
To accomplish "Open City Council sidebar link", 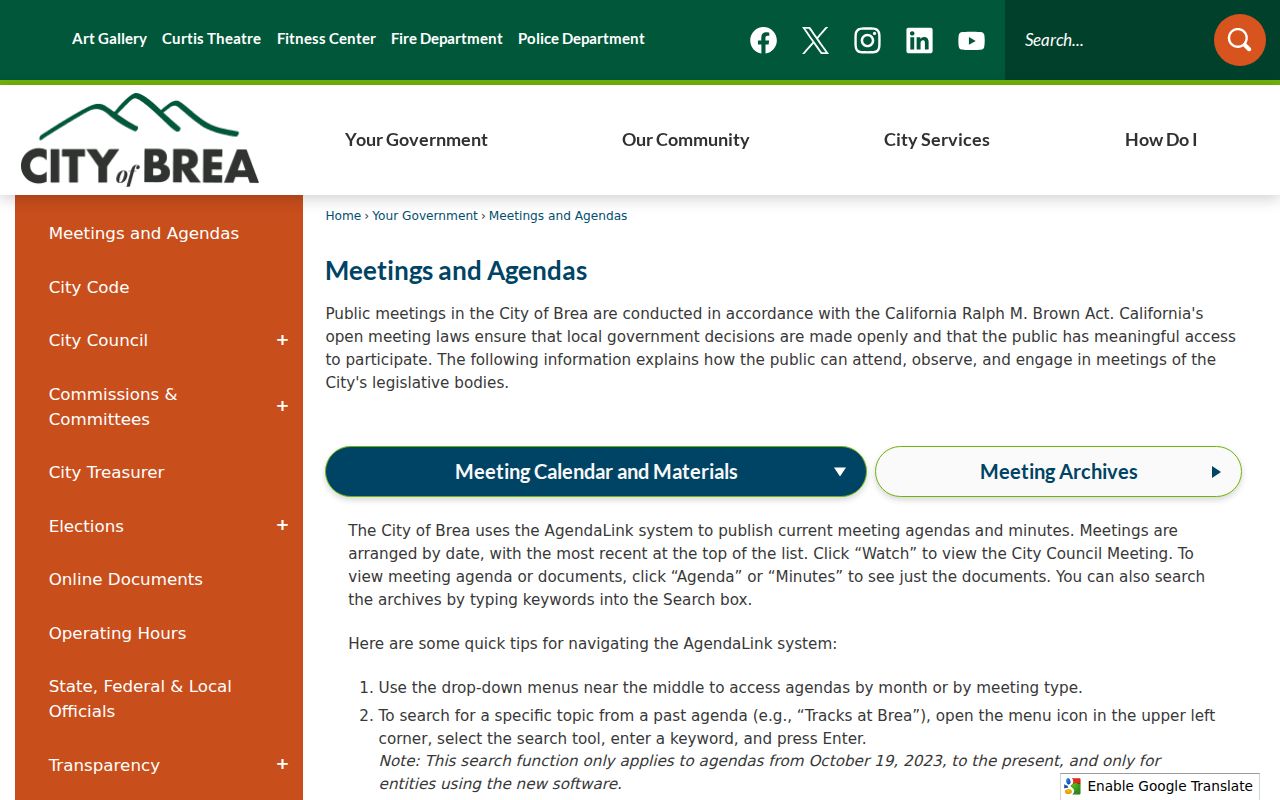I will pyautogui.click(x=98, y=340).
